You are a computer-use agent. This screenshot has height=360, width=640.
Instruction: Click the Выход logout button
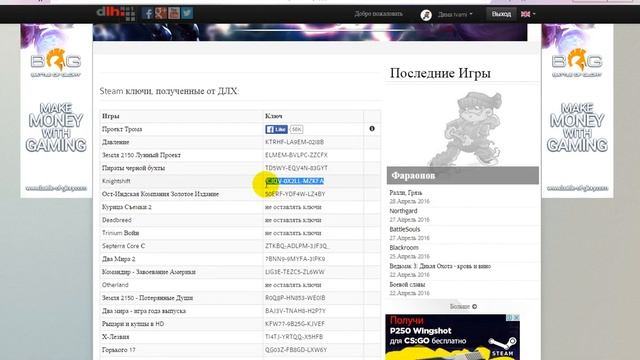pyautogui.click(x=501, y=14)
